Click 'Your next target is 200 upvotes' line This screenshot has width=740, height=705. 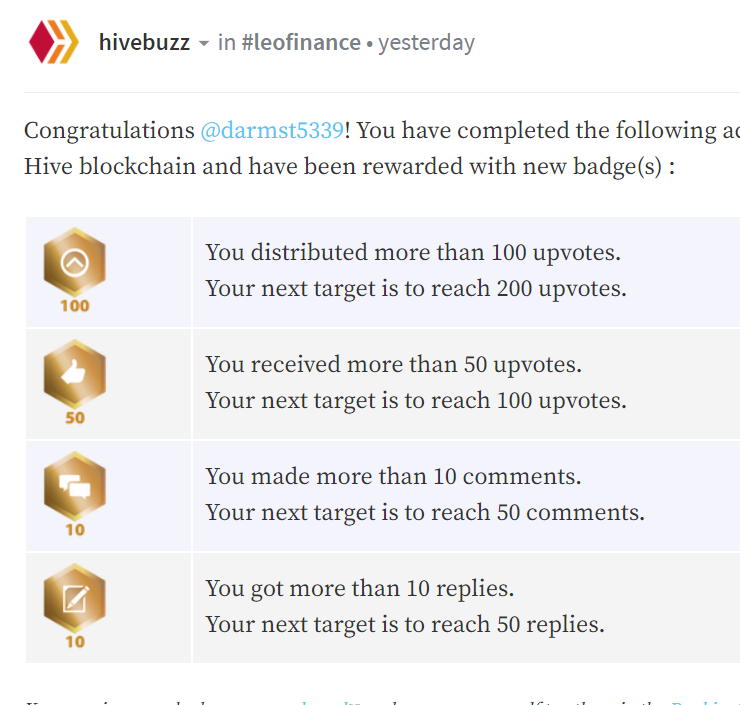416,288
